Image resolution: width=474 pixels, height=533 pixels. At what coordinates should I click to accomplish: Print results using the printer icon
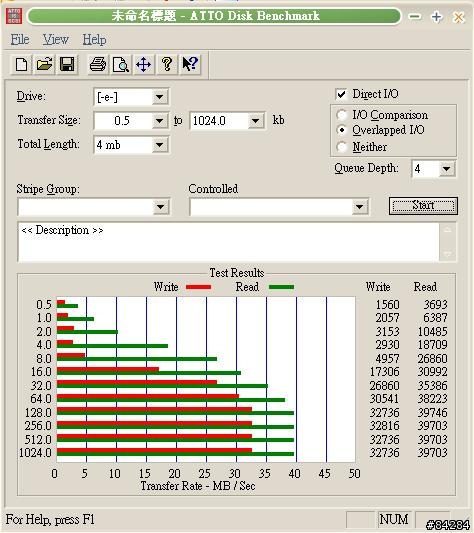click(x=98, y=64)
